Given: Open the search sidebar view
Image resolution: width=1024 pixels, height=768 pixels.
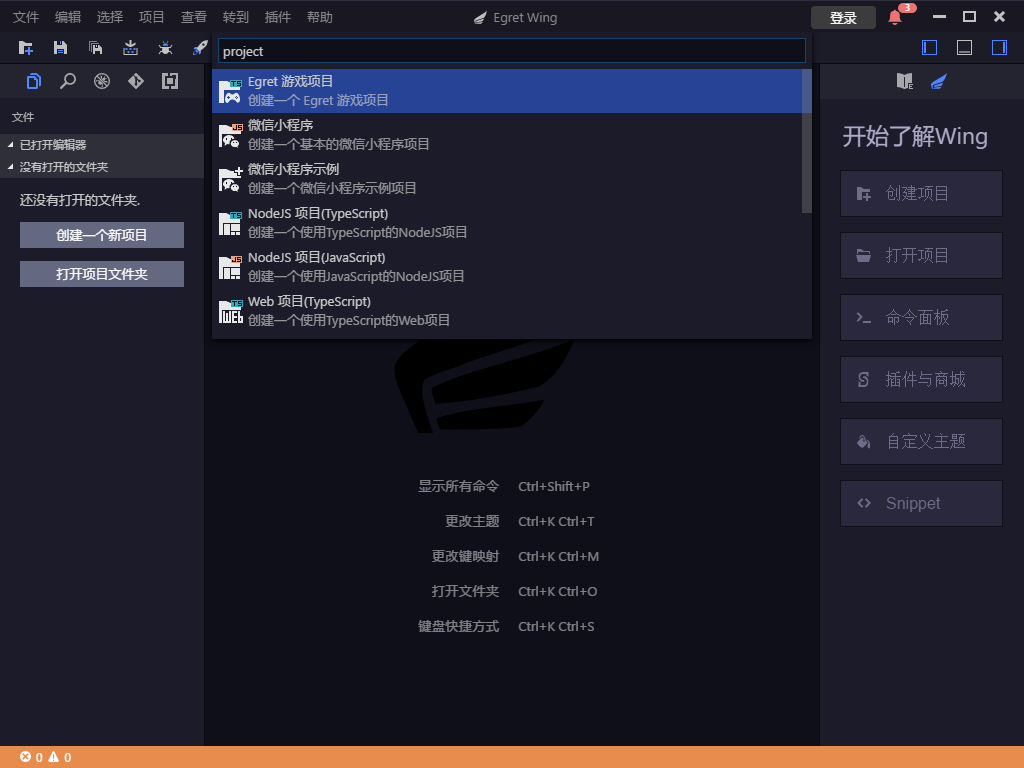Looking at the screenshot, I should click(68, 81).
